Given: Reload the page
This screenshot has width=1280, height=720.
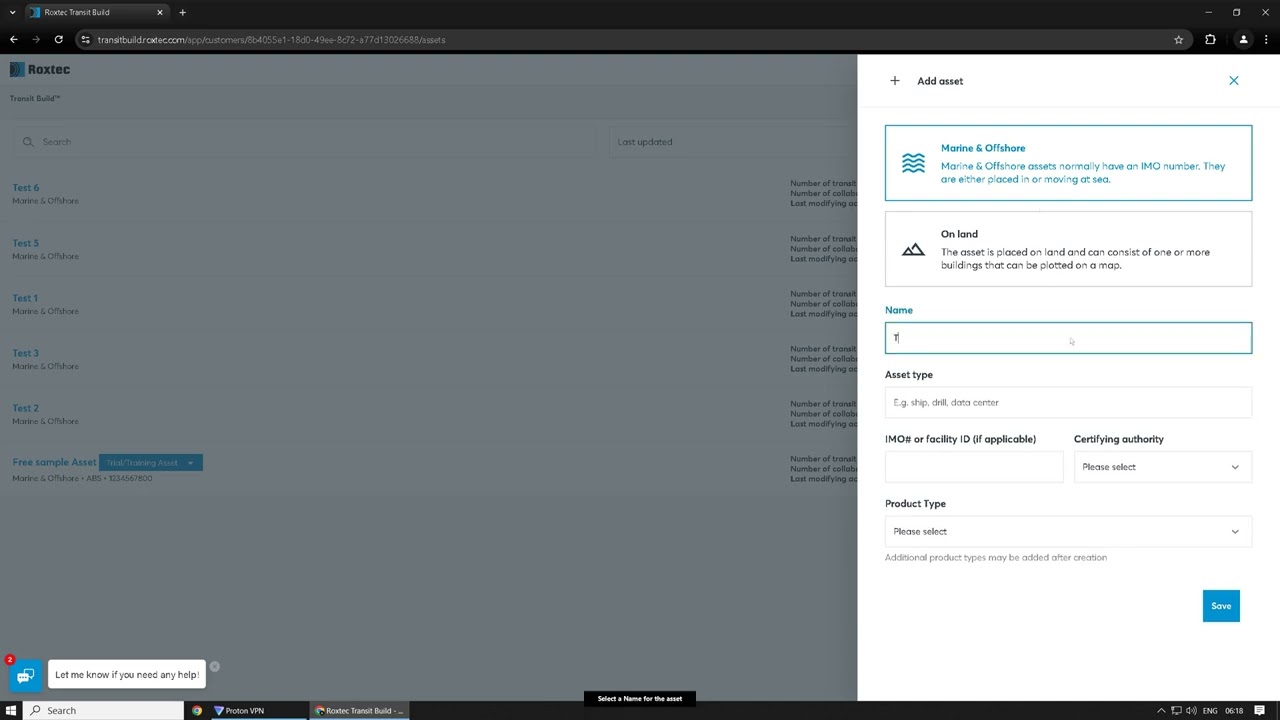Looking at the screenshot, I should click(x=59, y=40).
